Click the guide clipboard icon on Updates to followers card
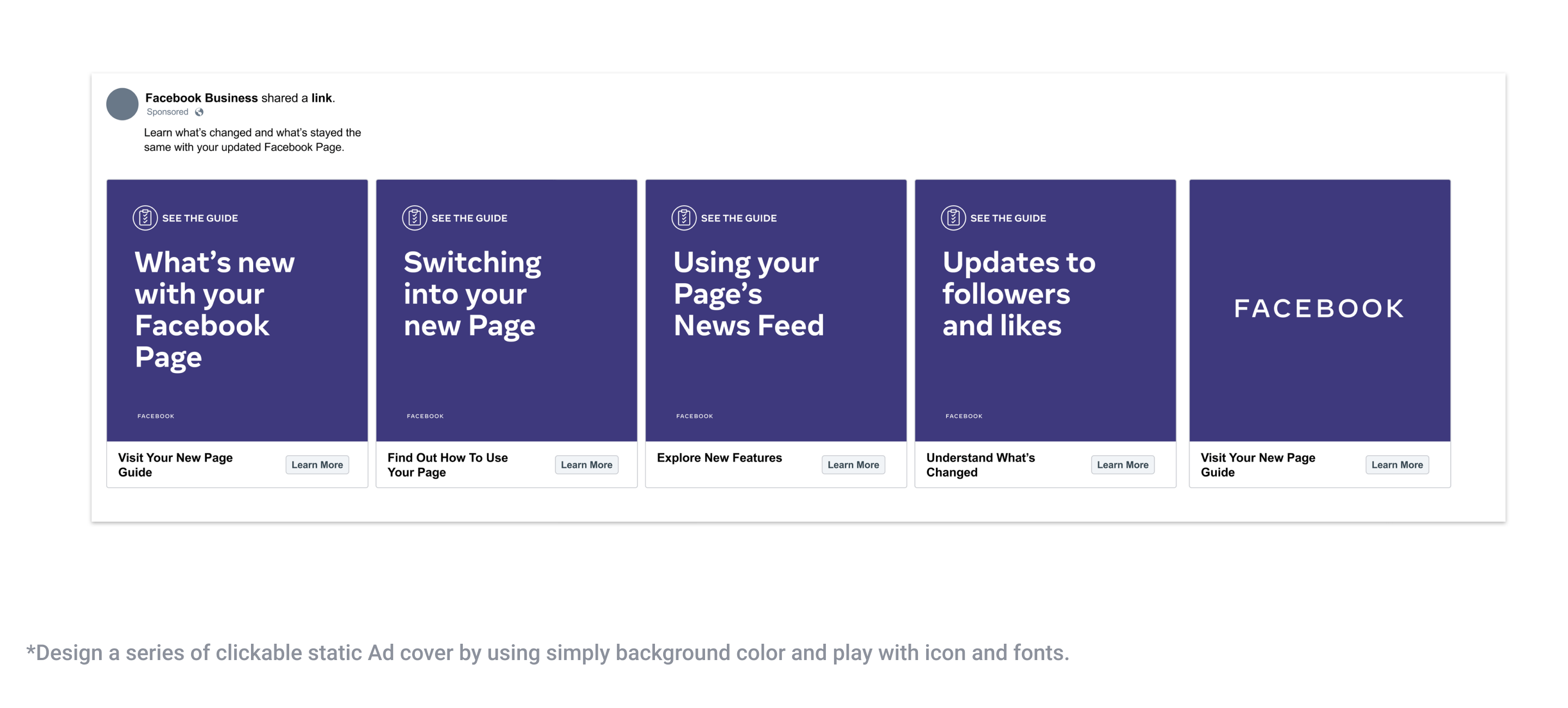 point(953,218)
